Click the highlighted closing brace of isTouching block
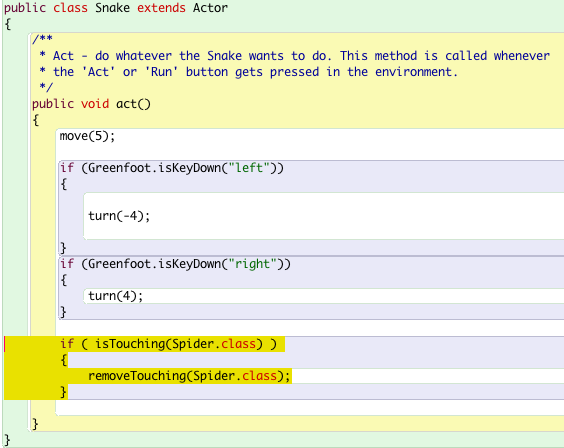Viewport: 564px width, 448px height. [63, 392]
